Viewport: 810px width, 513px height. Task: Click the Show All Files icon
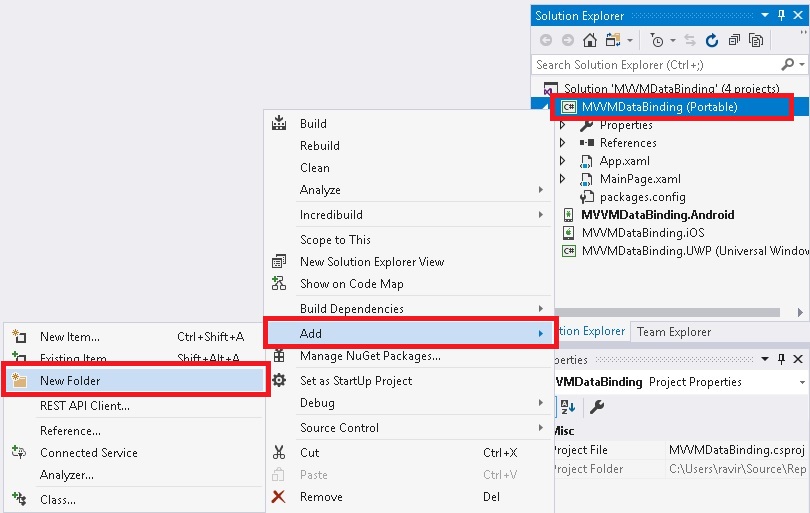756,41
